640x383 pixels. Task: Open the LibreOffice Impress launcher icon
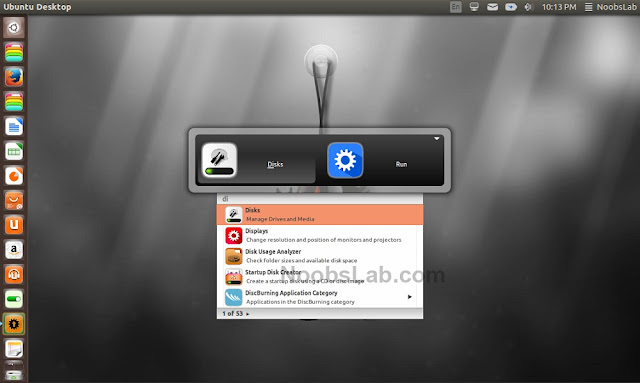tap(14, 176)
